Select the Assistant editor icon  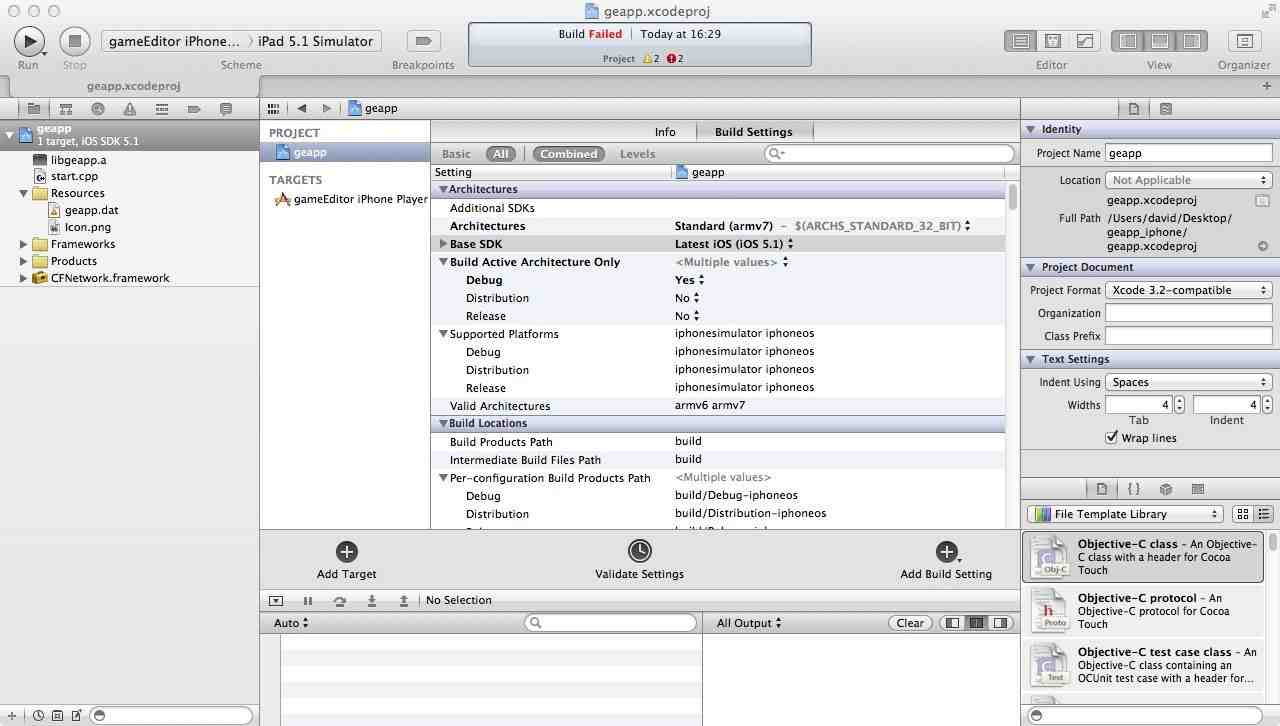(1052, 41)
